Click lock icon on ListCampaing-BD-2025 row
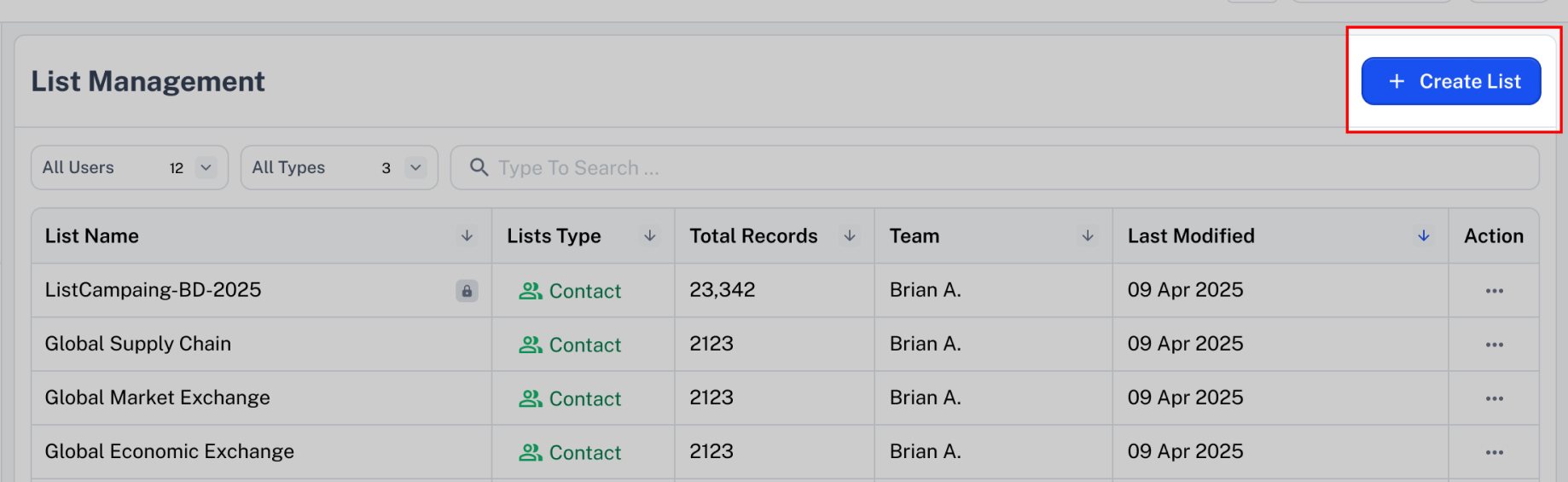 (x=467, y=291)
